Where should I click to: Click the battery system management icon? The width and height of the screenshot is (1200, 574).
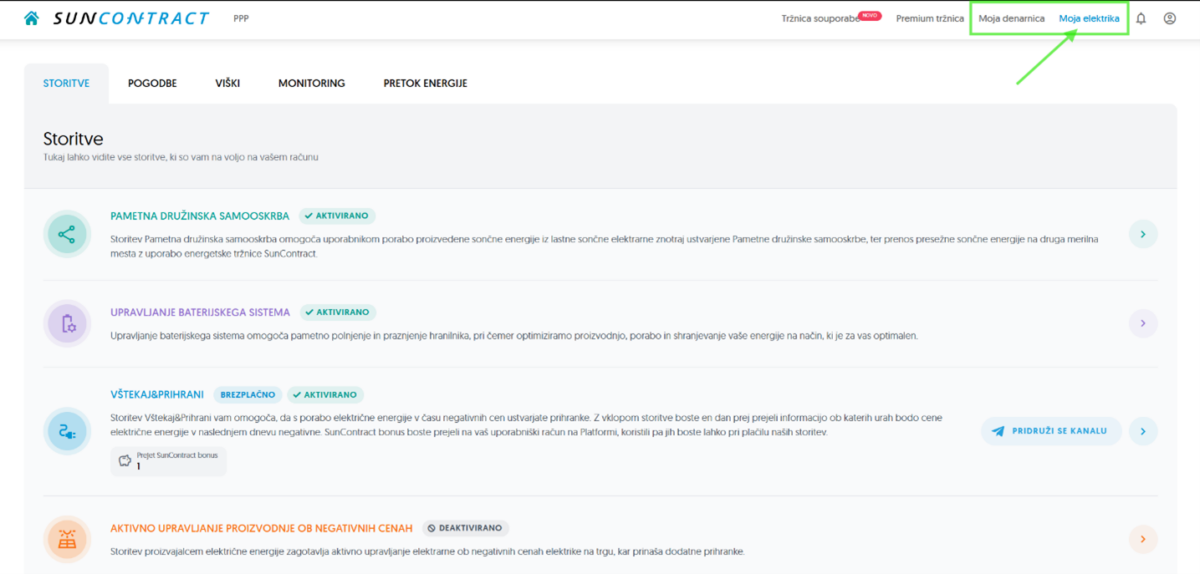tap(67, 323)
